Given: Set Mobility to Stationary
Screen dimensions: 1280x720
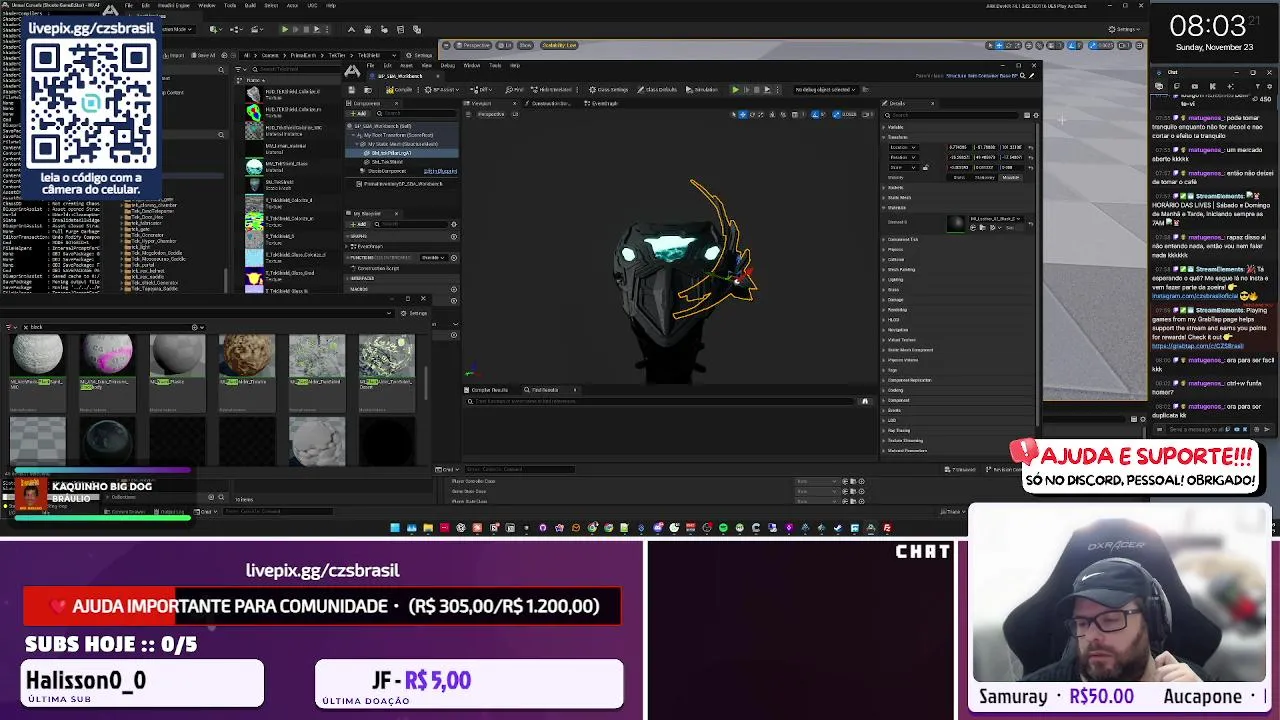Looking at the screenshot, I should pyautogui.click(x=984, y=178).
